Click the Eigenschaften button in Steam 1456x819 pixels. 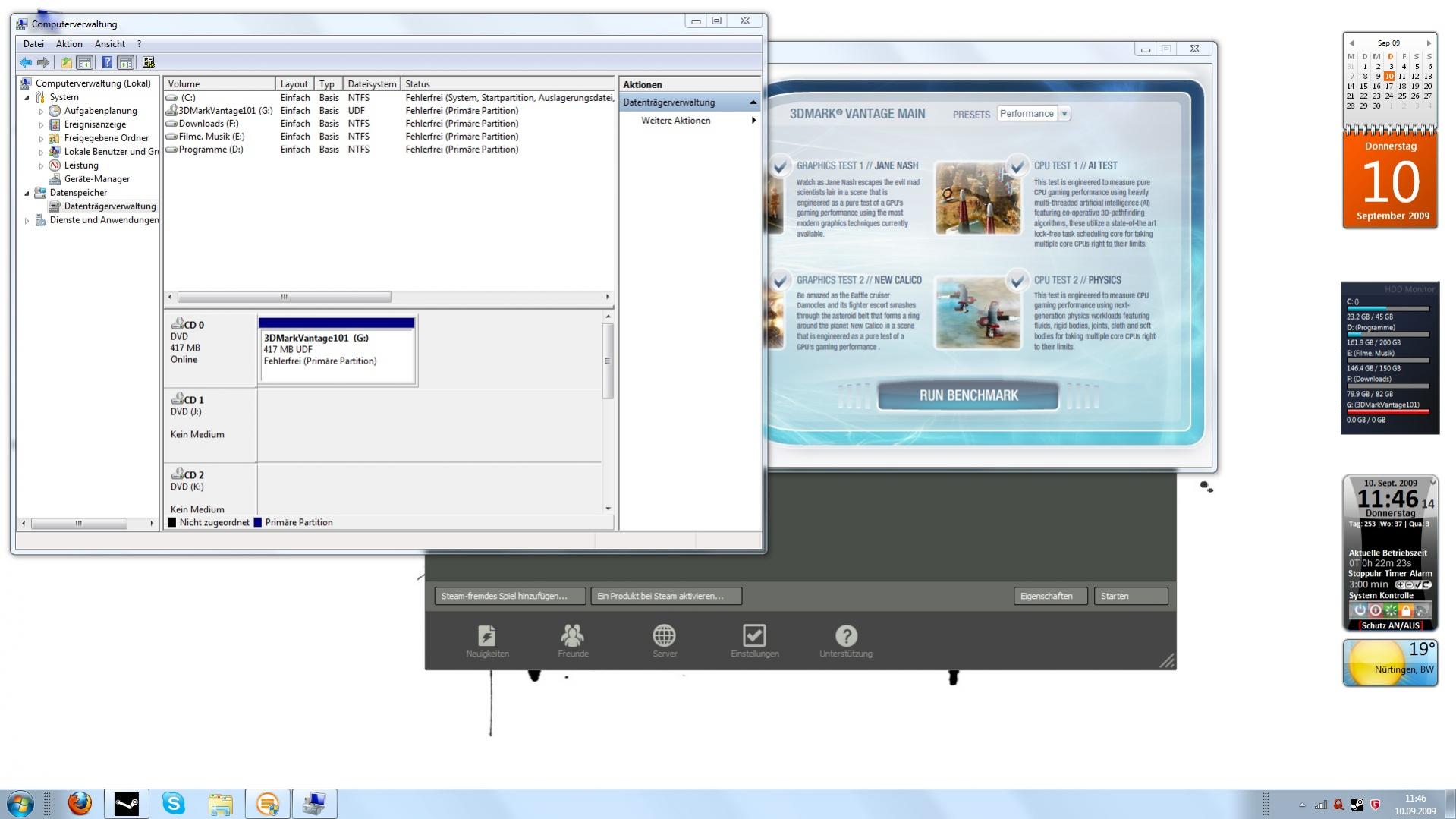click(1051, 596)
